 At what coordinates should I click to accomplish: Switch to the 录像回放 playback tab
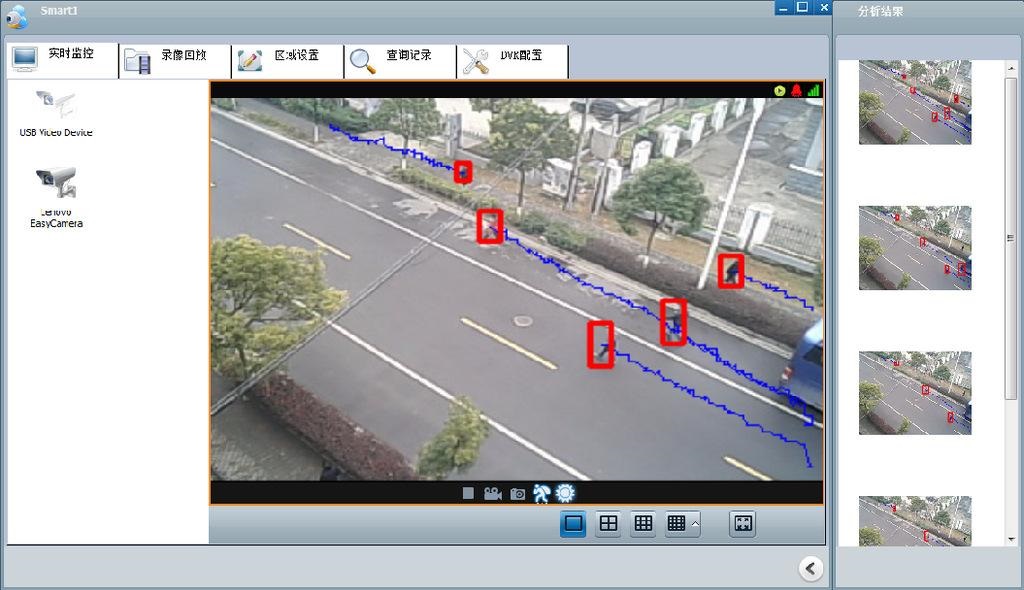point(173,57)
